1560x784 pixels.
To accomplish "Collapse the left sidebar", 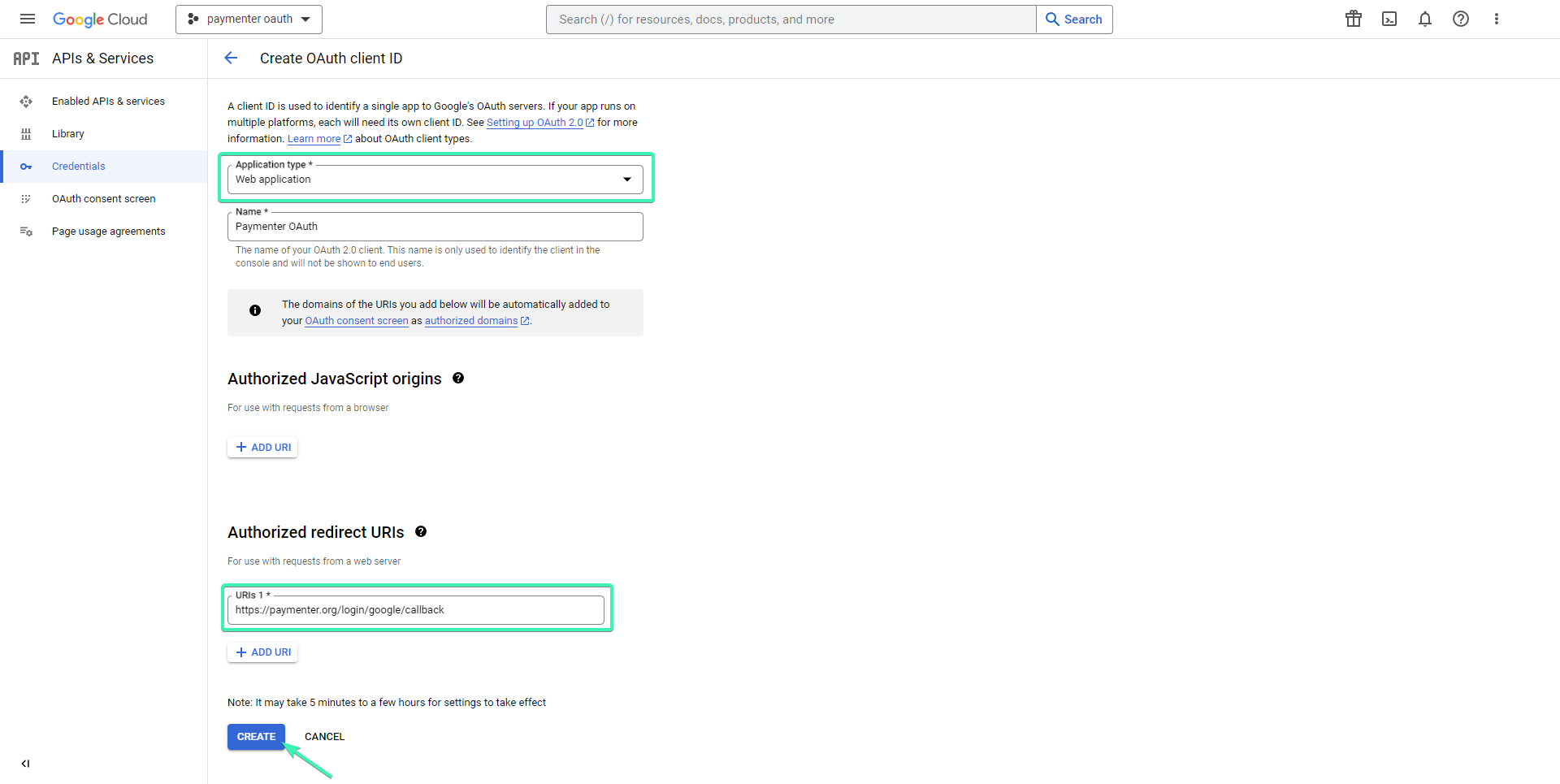I will tap(25, 764).
